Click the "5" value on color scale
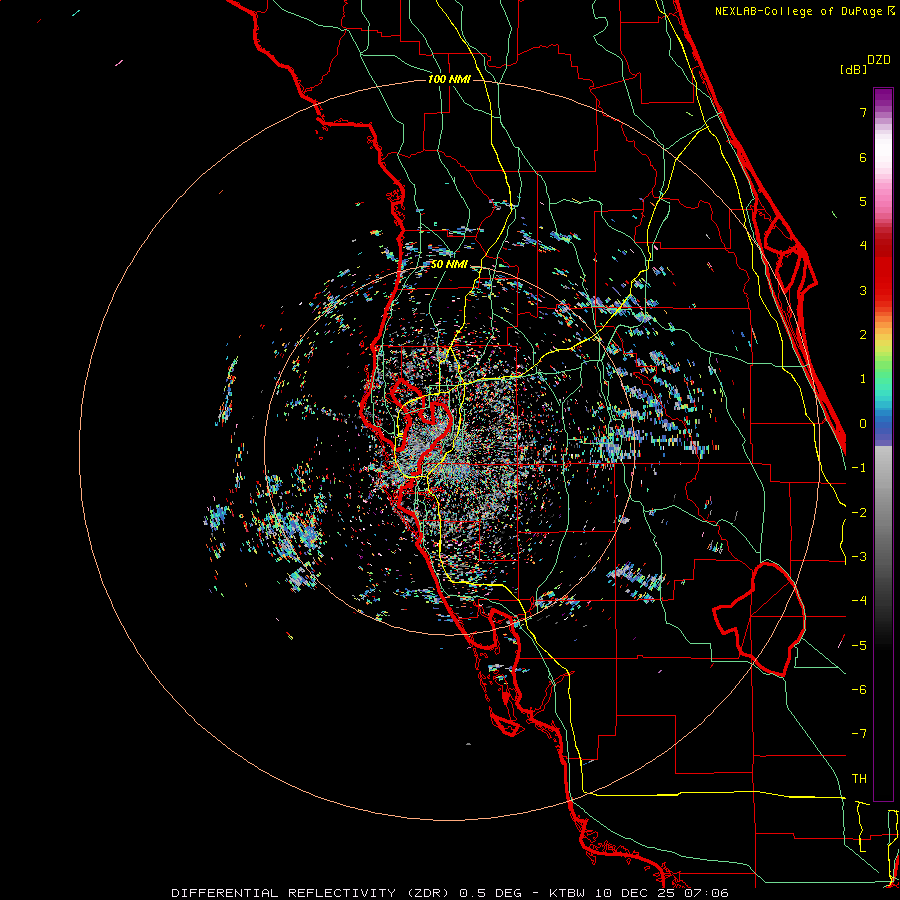Image resolution: width=900 pixels, height=900 pixels. (863, 201)
